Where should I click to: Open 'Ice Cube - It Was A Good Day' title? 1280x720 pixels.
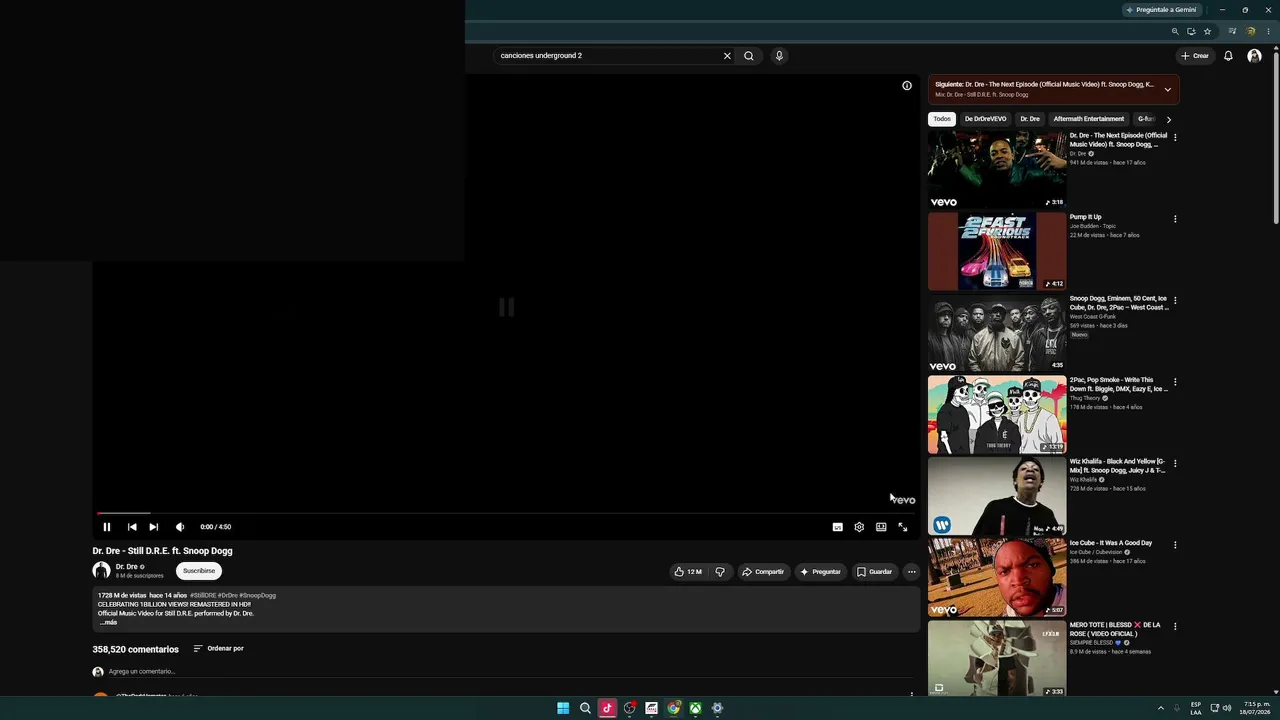coord(1111,543)
